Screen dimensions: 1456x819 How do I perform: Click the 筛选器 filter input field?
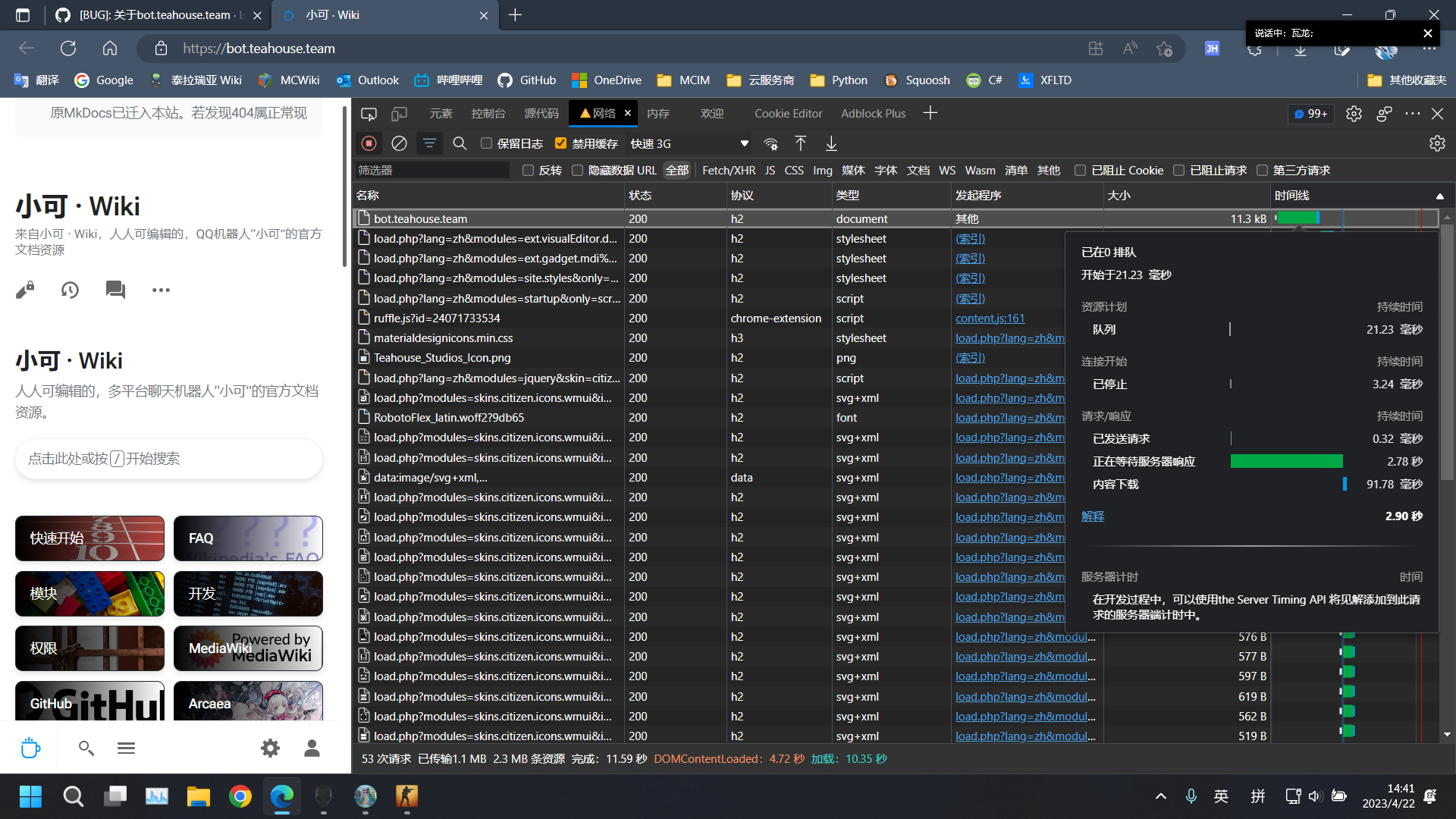pyautogui.click(x=432, y=170)
